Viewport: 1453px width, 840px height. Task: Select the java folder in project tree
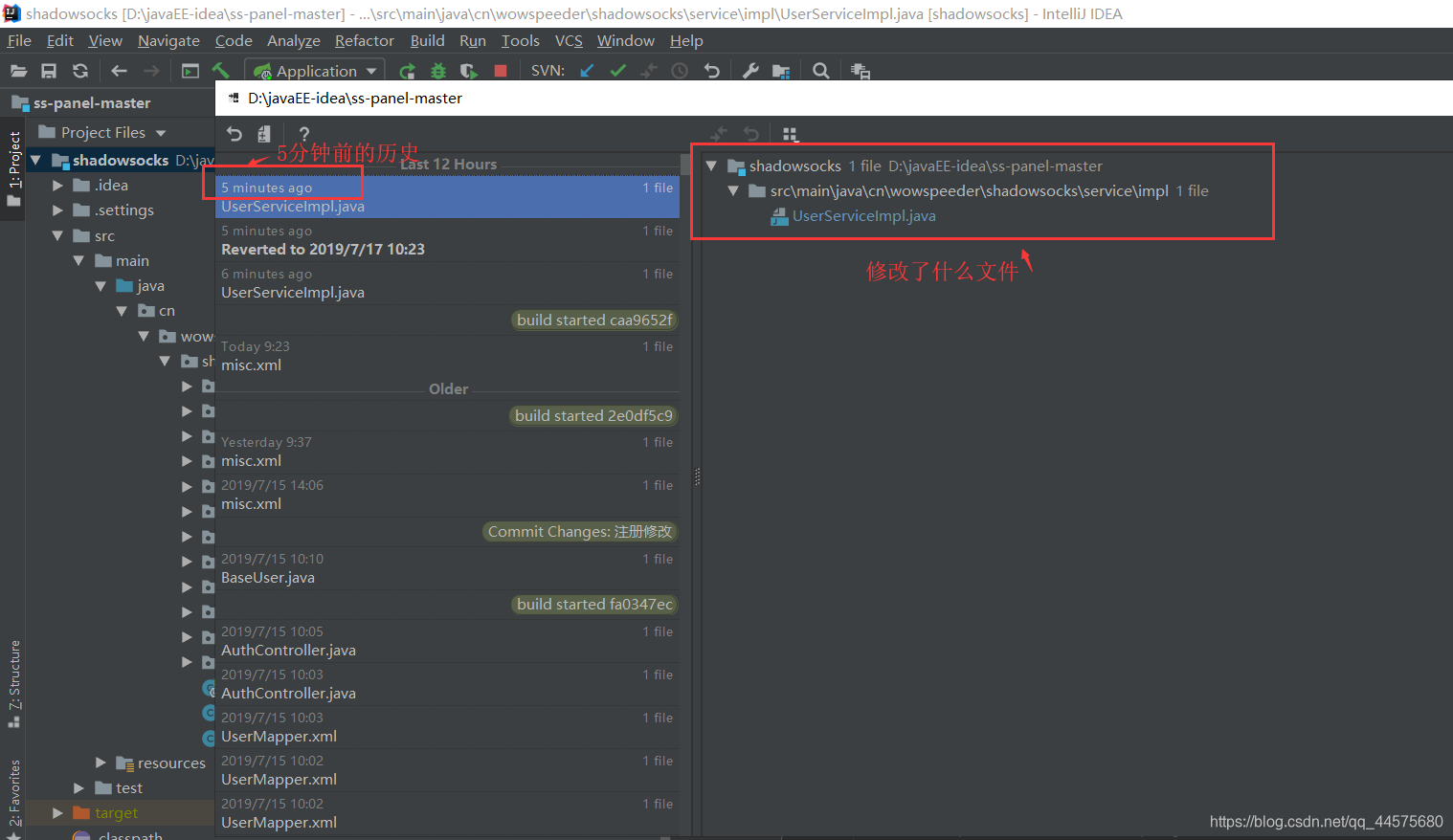click(x=141, y=285)
